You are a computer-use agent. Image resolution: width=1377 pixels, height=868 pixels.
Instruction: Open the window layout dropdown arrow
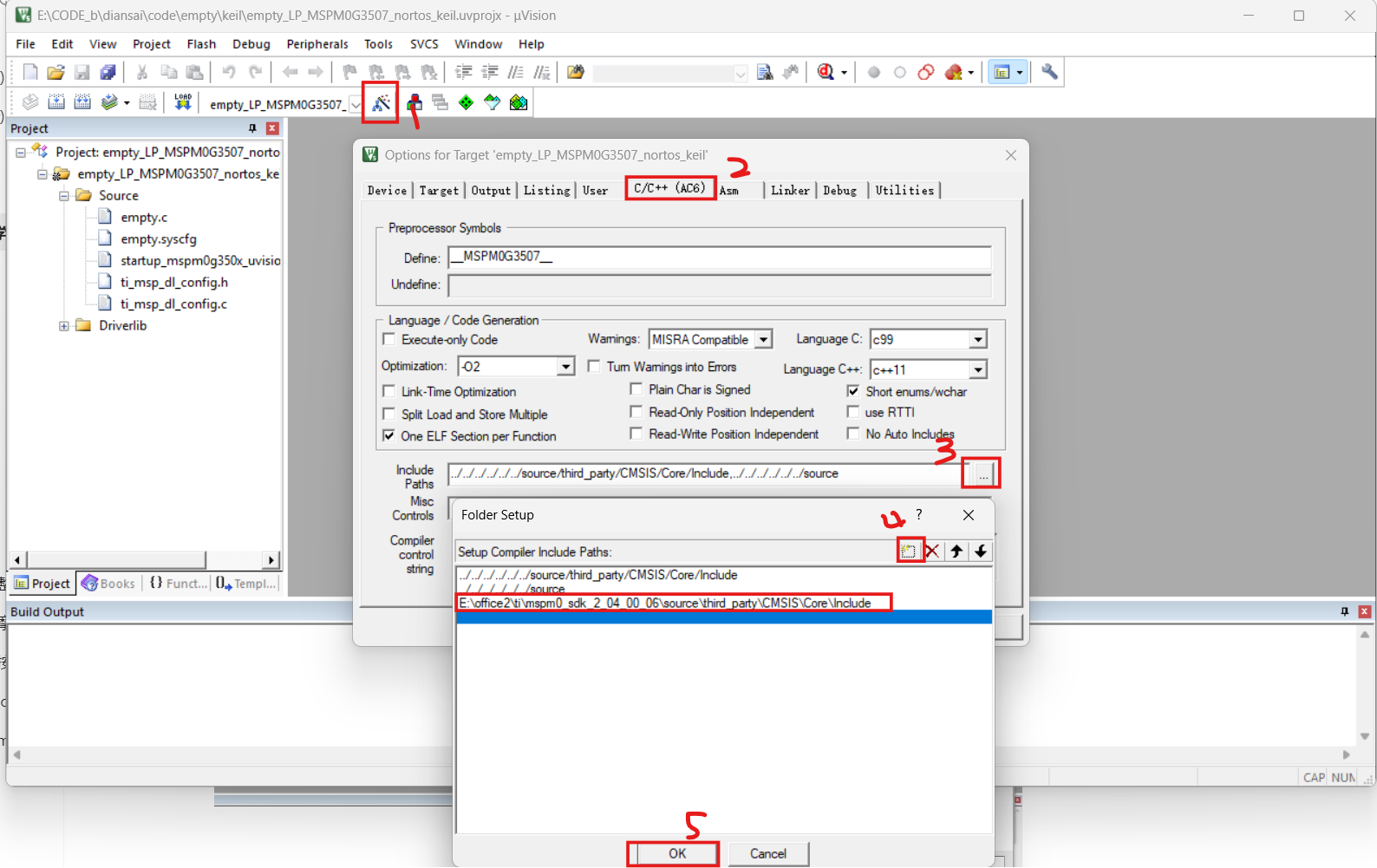coord(1020,73)
